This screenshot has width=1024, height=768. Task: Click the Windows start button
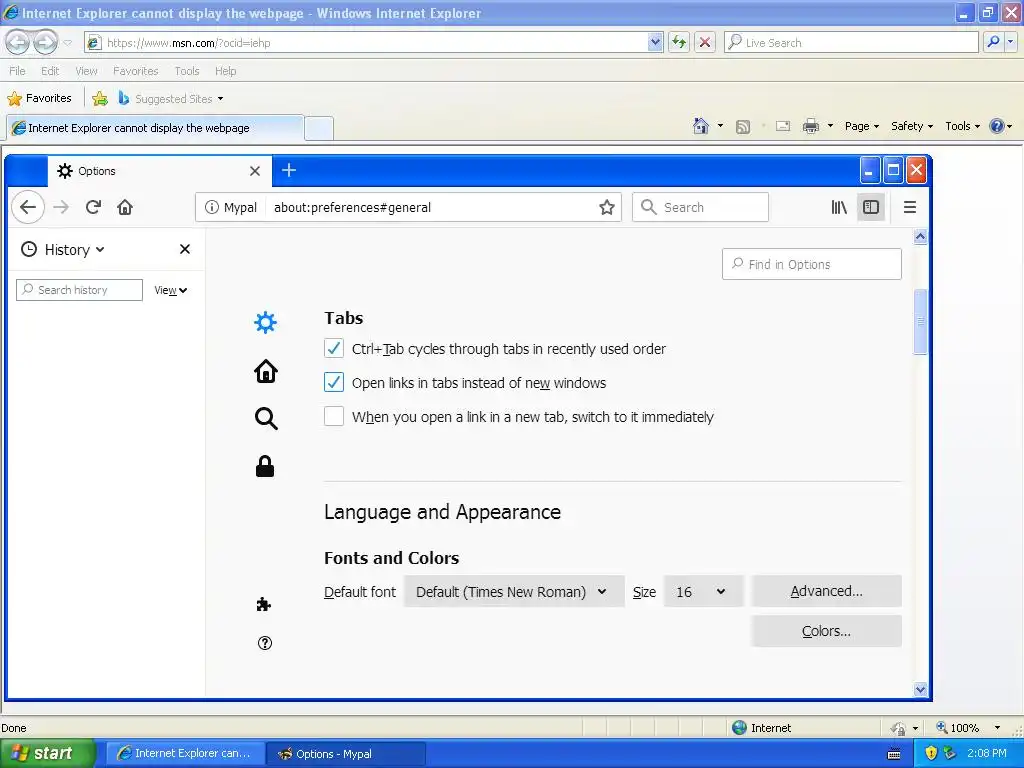[x=47, y=753]
